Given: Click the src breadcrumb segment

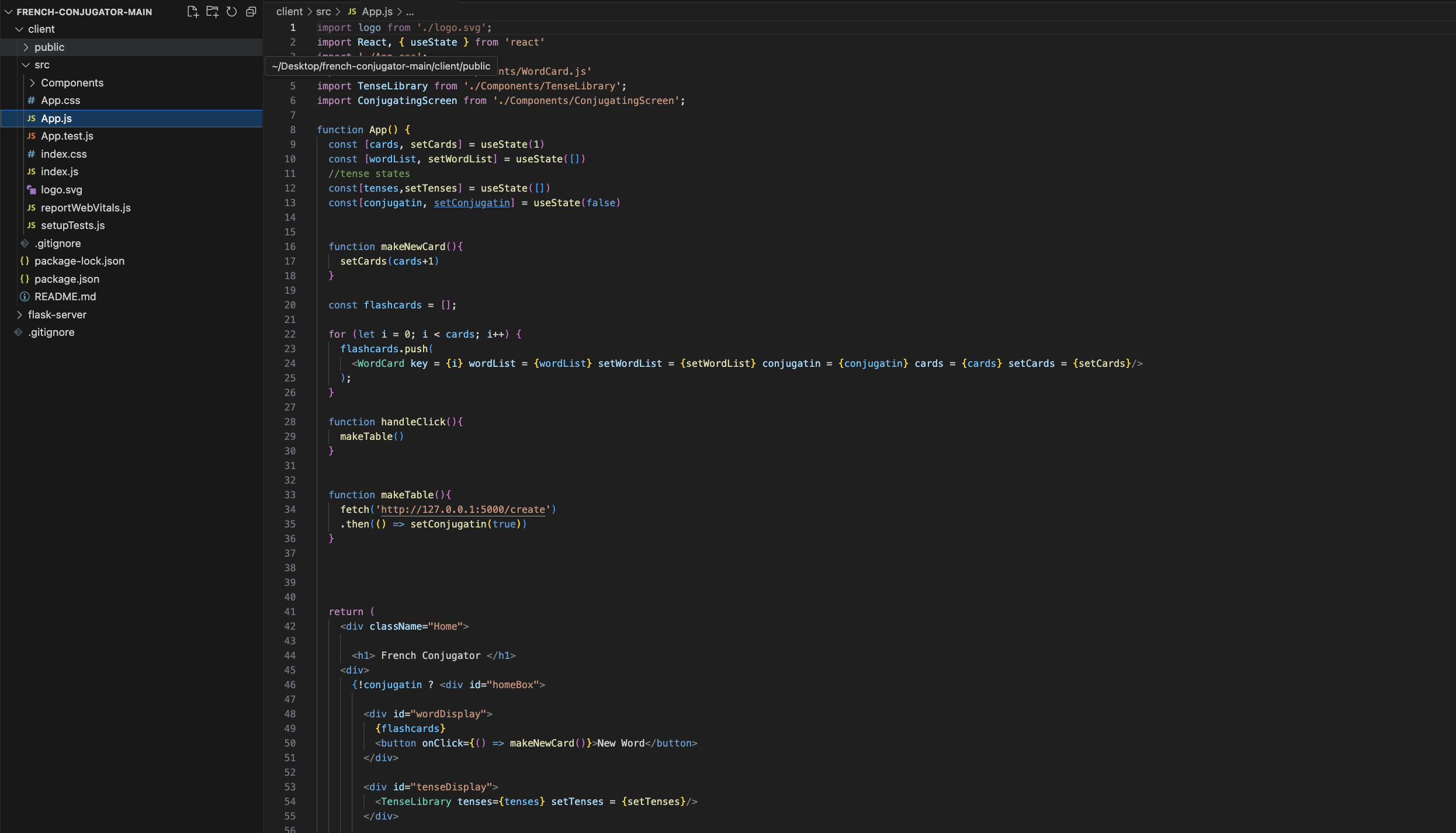Looking at the screenshot, I should pyautogui.click(x=323, y=12).
